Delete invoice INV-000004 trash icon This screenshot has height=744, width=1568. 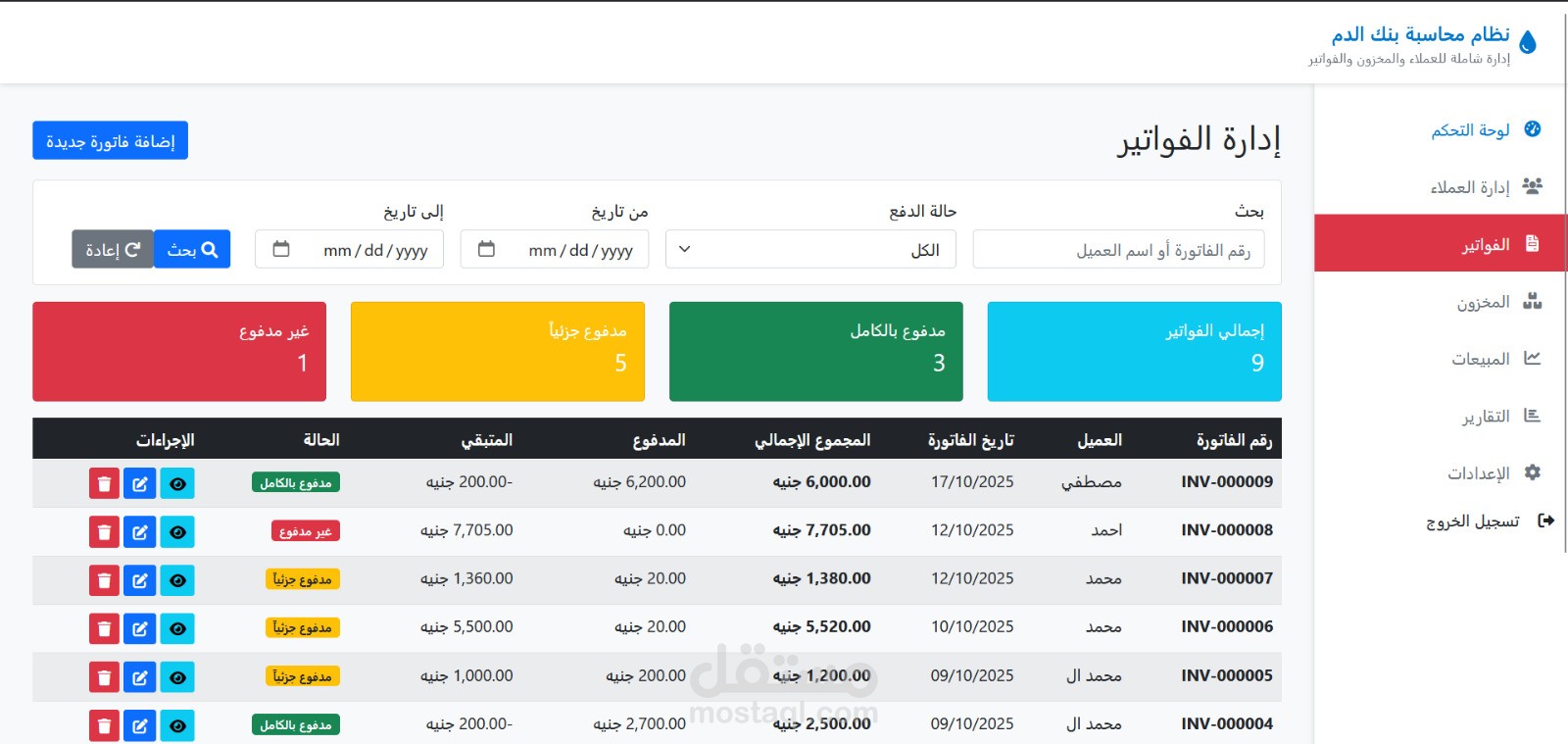[104, 725]
